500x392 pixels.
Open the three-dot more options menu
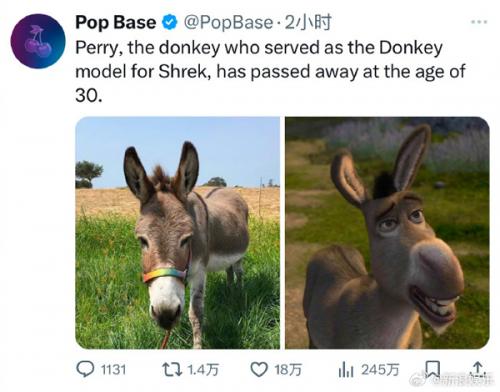click(x=479, y=22)
